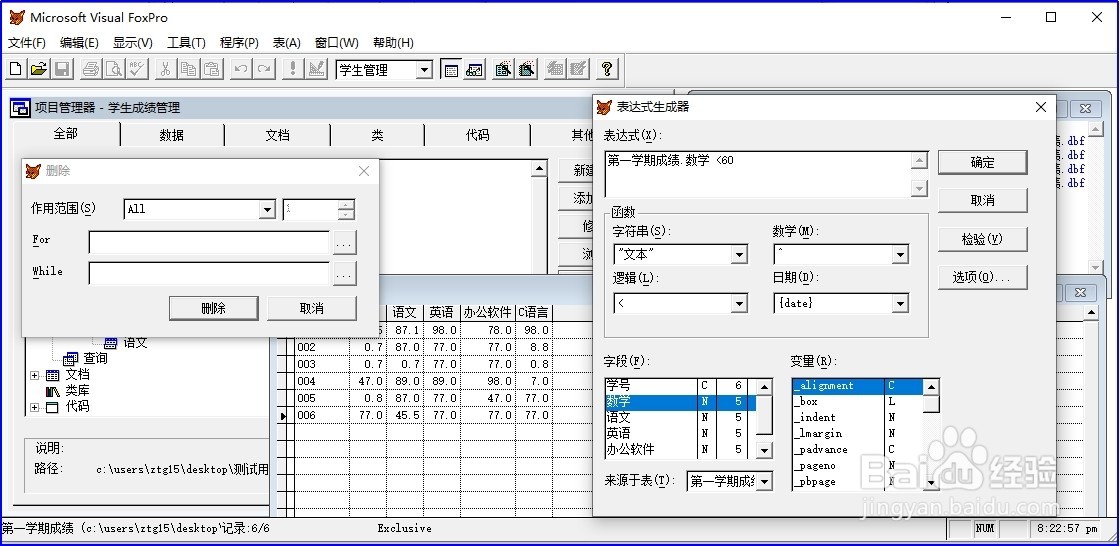Click record 004 in the browse table
This screenshot has width=1120, height=546.
[306, 381]
